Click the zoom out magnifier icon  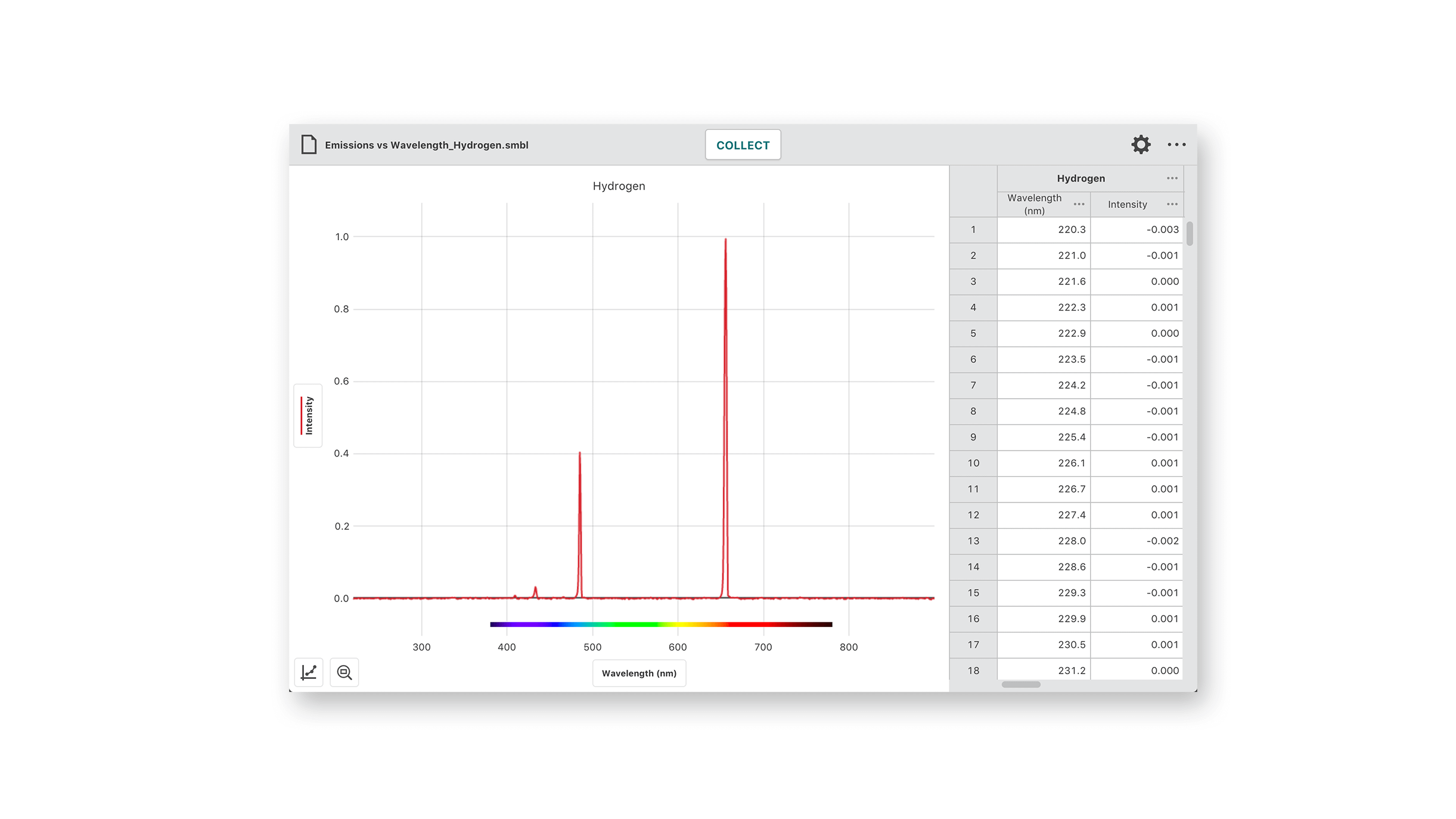pos(344,672)
